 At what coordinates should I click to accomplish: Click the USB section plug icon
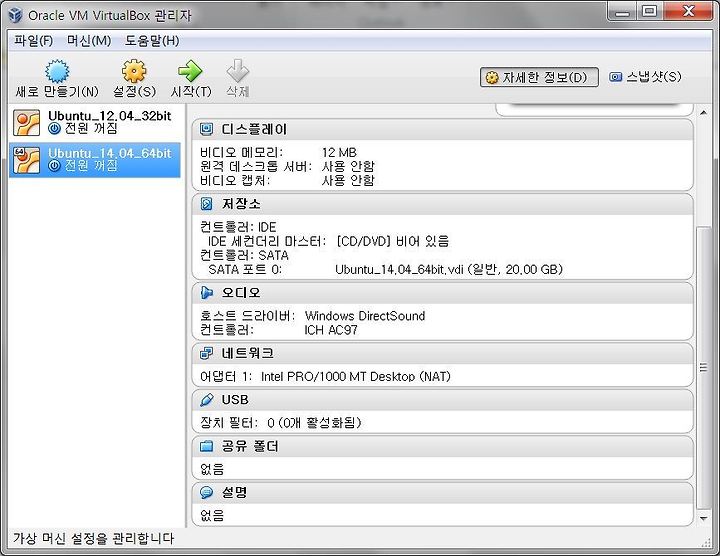tap(207, 400)
